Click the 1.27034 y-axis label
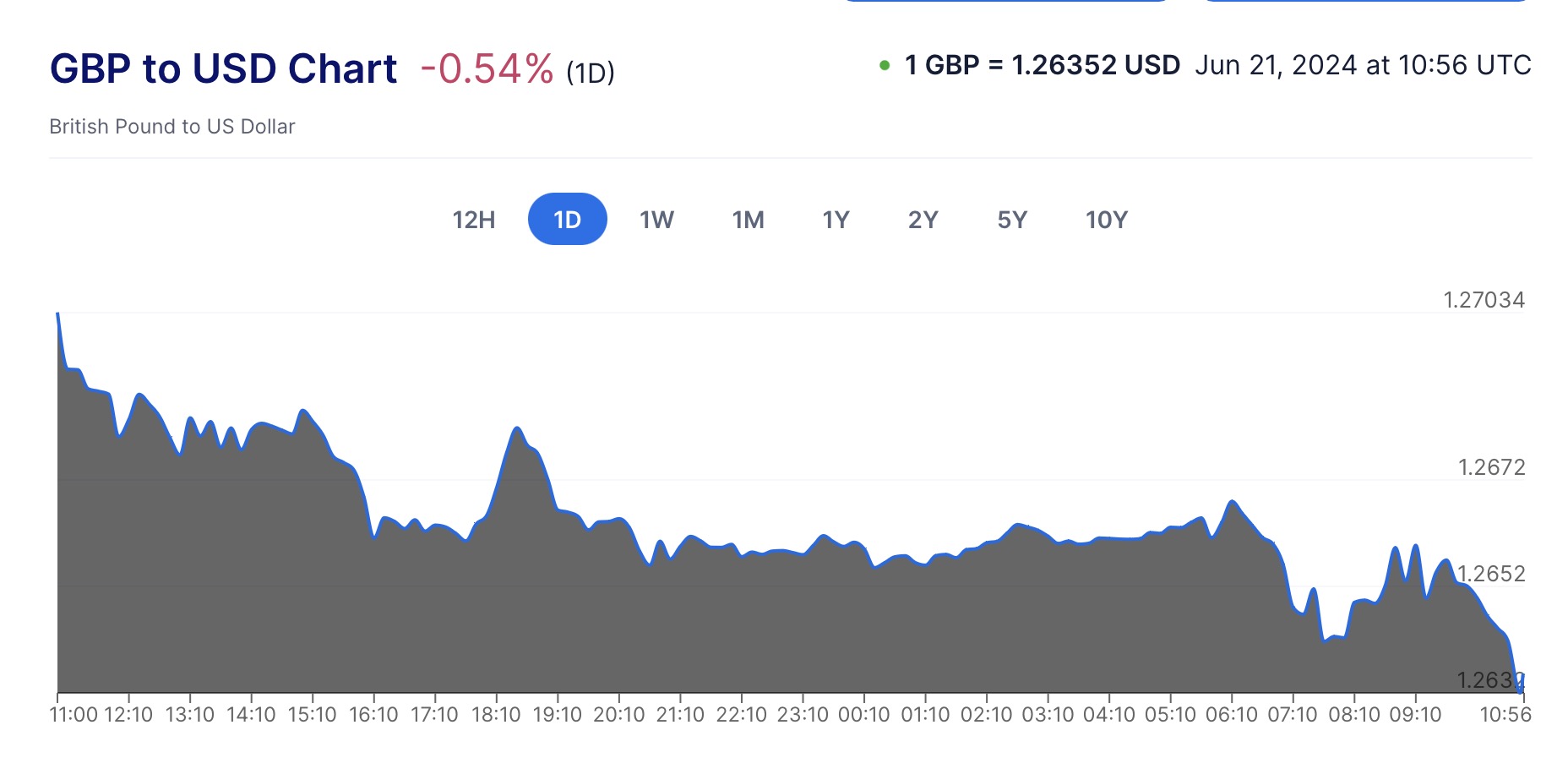The height and width of the screenshot is (774, 1568). (x=1484, y=300)
